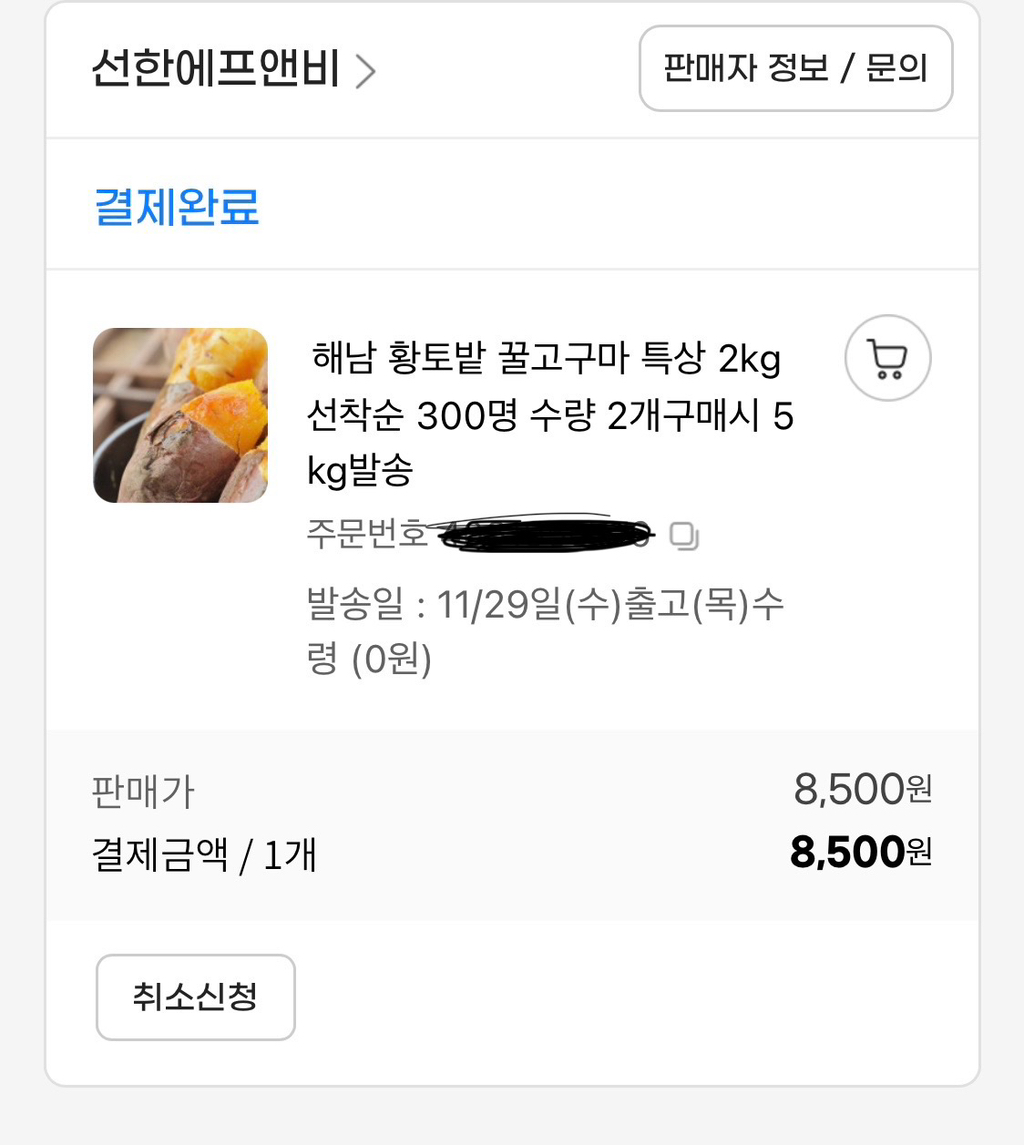
Task: Copy the order number with copy icon
Action: click(684, 536)
